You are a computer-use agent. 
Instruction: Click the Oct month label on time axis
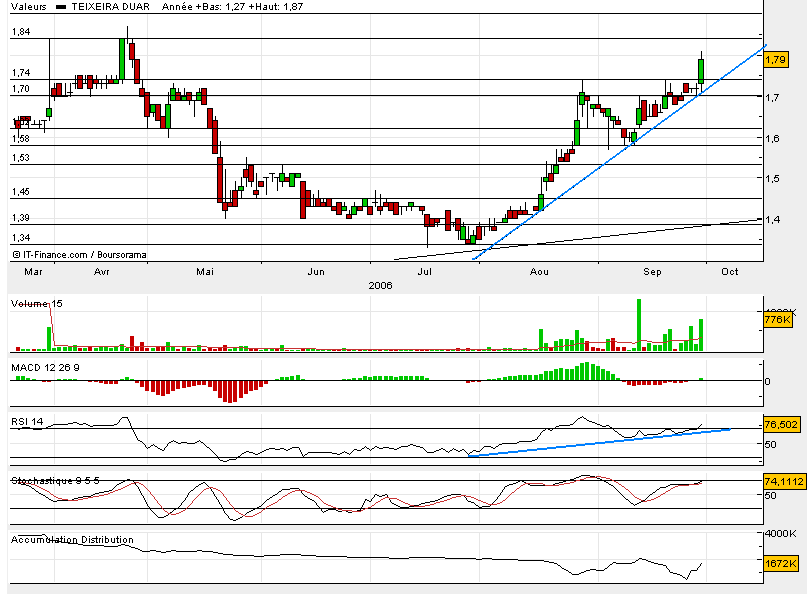coord(730,272)
